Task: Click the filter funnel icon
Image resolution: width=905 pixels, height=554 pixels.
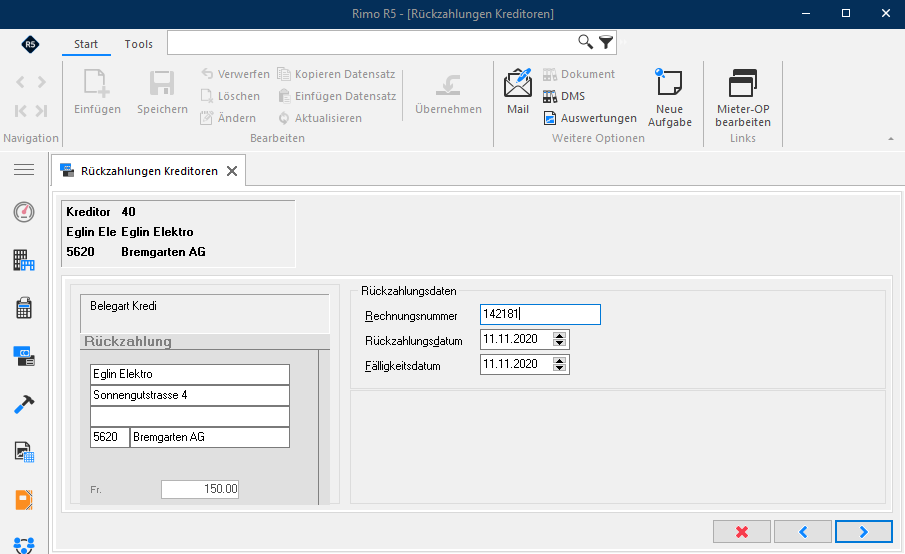Action: pyautogui.click(x=605, y=42)
